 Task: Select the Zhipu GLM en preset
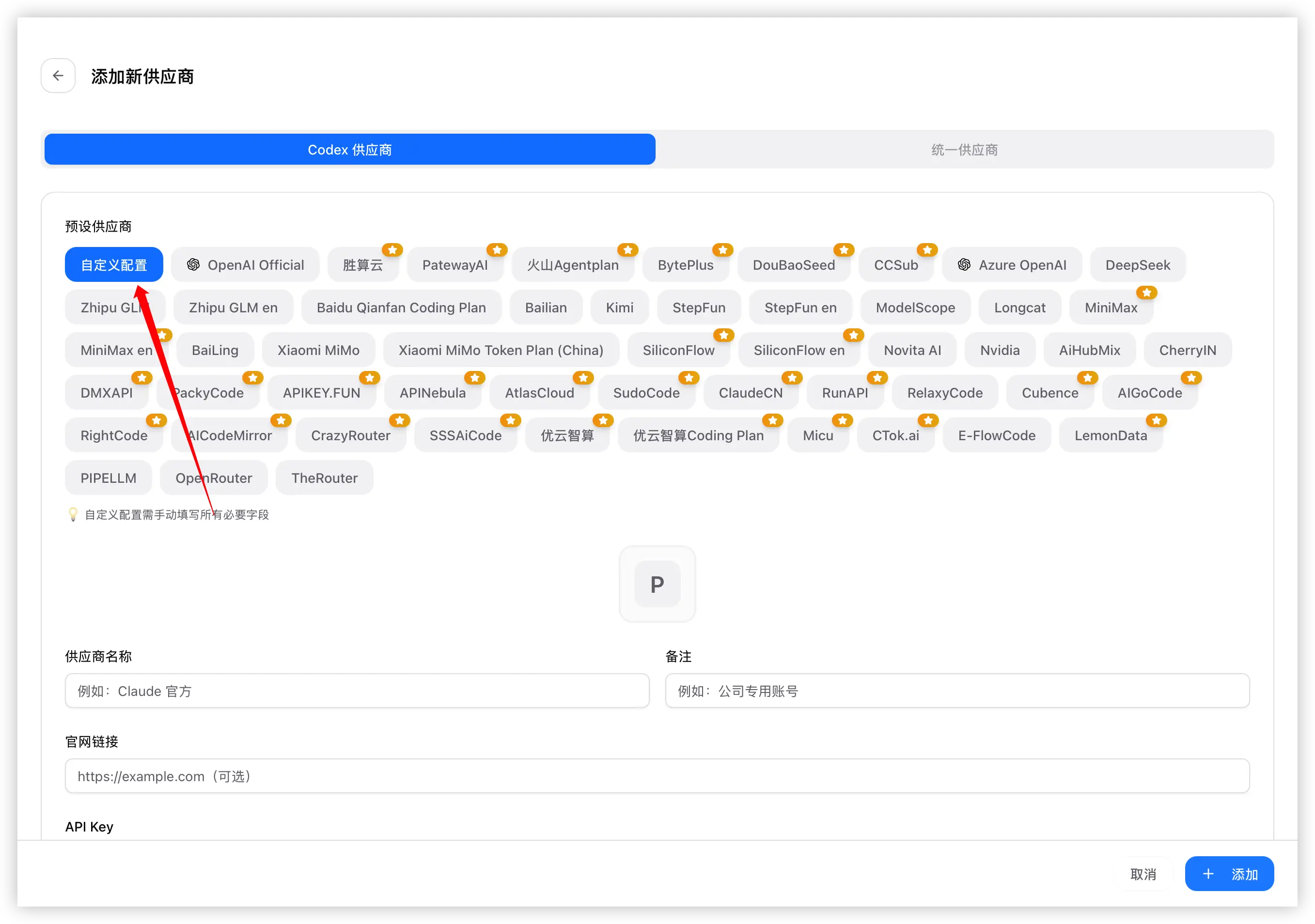233,308
